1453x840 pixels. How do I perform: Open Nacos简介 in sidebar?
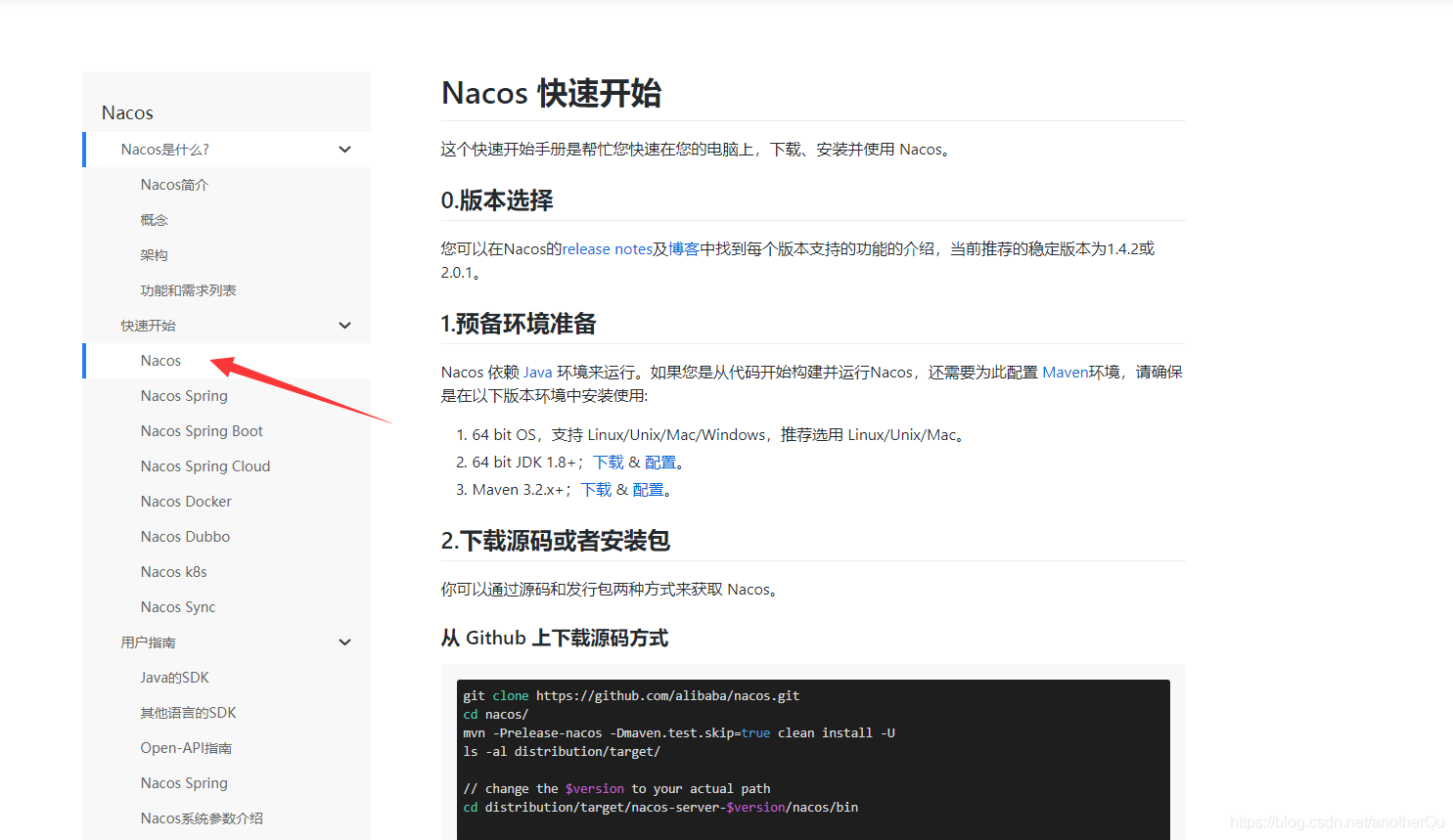point(174,185)
